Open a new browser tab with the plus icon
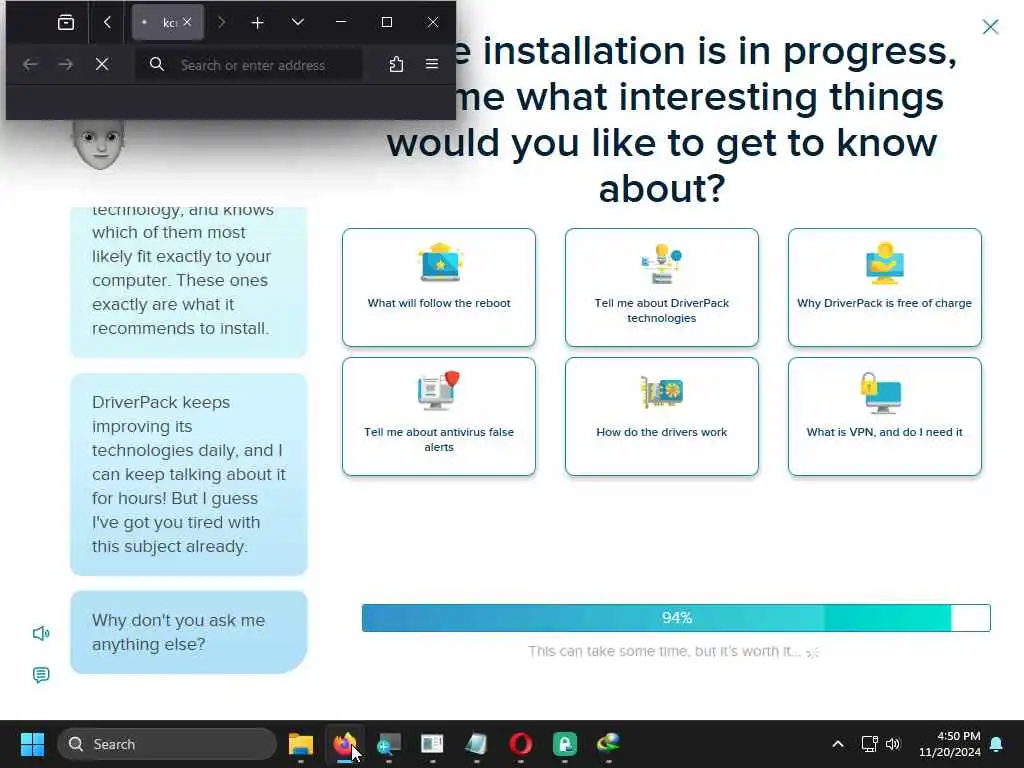The width and height of the screenshot is (1024, 768). 257,23
